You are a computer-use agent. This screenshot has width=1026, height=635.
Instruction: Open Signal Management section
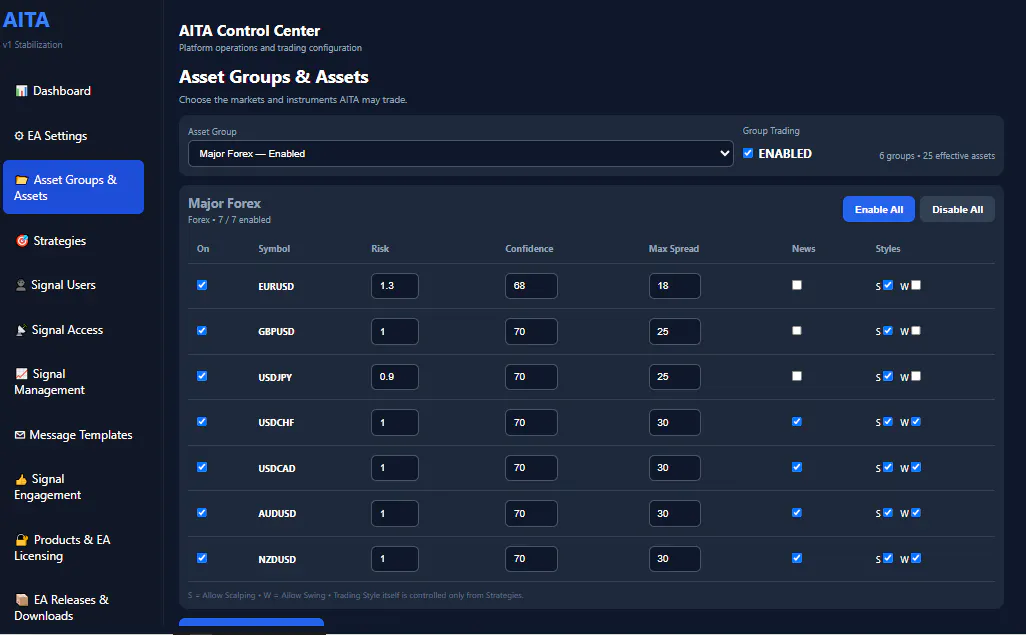(x=73, y=382)
